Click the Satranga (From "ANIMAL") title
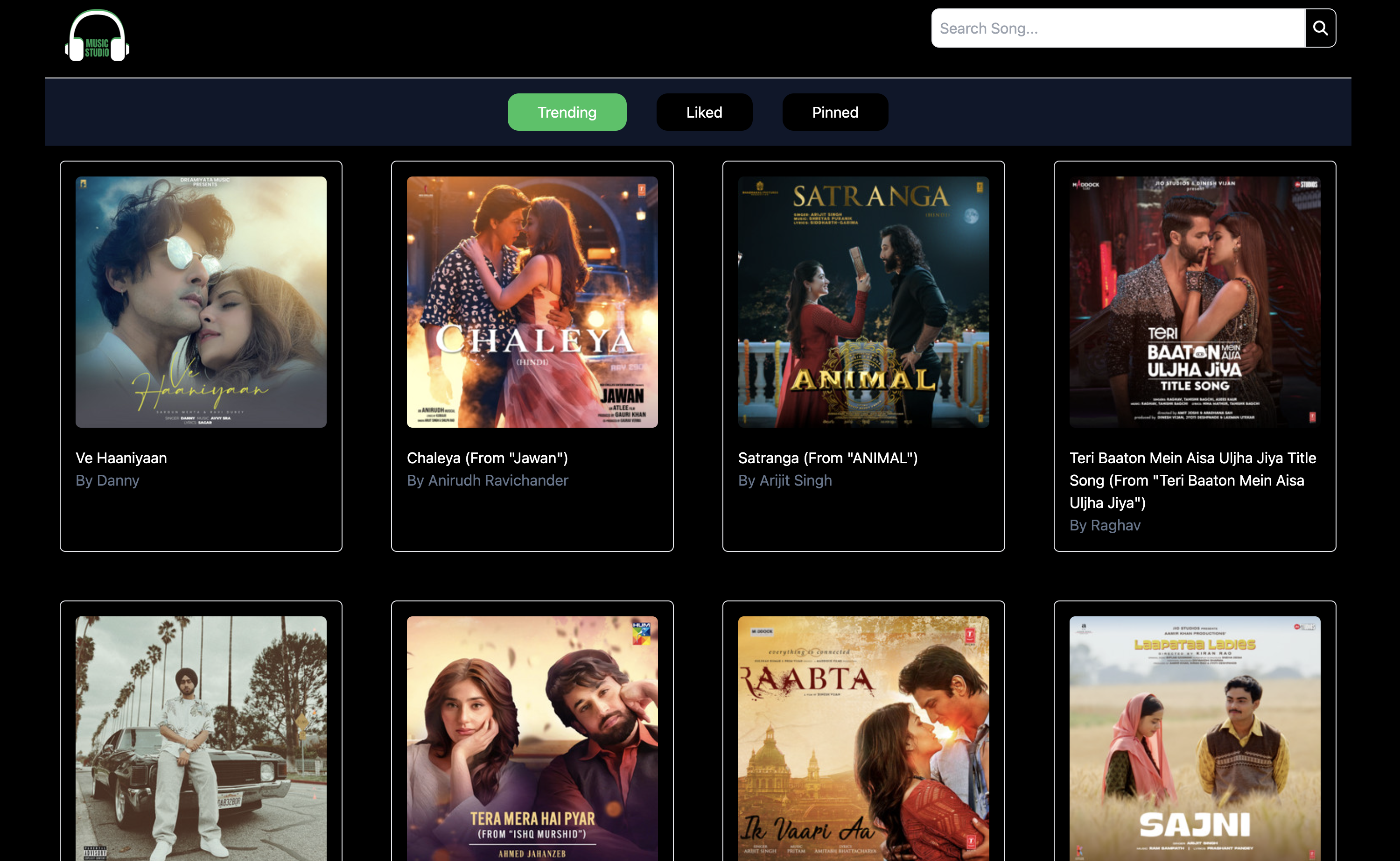The height and width of the screenshot is (861, 1400). pyautogui.click(x=827, y=458)
